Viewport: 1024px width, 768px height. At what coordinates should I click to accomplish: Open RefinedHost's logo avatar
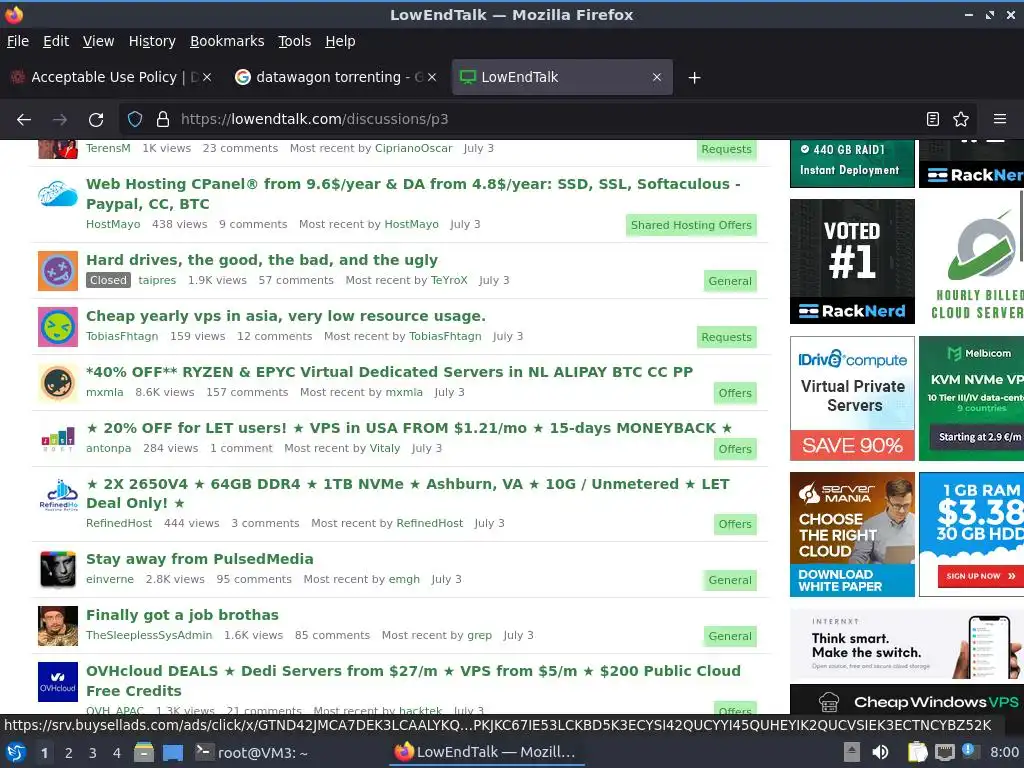[57, 496]
